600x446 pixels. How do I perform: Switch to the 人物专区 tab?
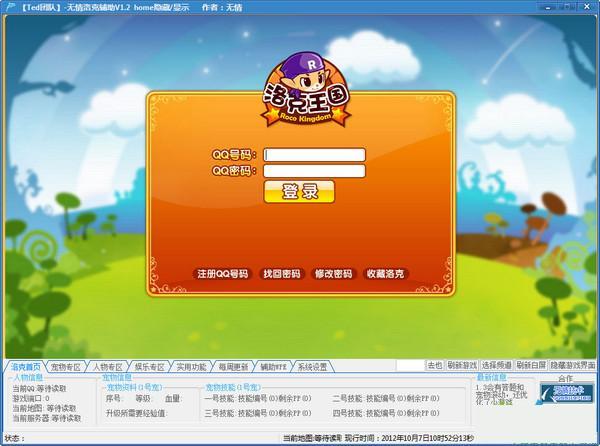108,367
